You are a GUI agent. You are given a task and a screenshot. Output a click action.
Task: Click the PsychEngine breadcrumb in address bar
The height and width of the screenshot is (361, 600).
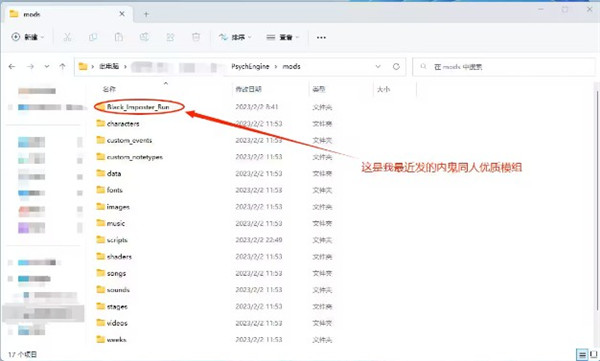click(x=250, y=67)
